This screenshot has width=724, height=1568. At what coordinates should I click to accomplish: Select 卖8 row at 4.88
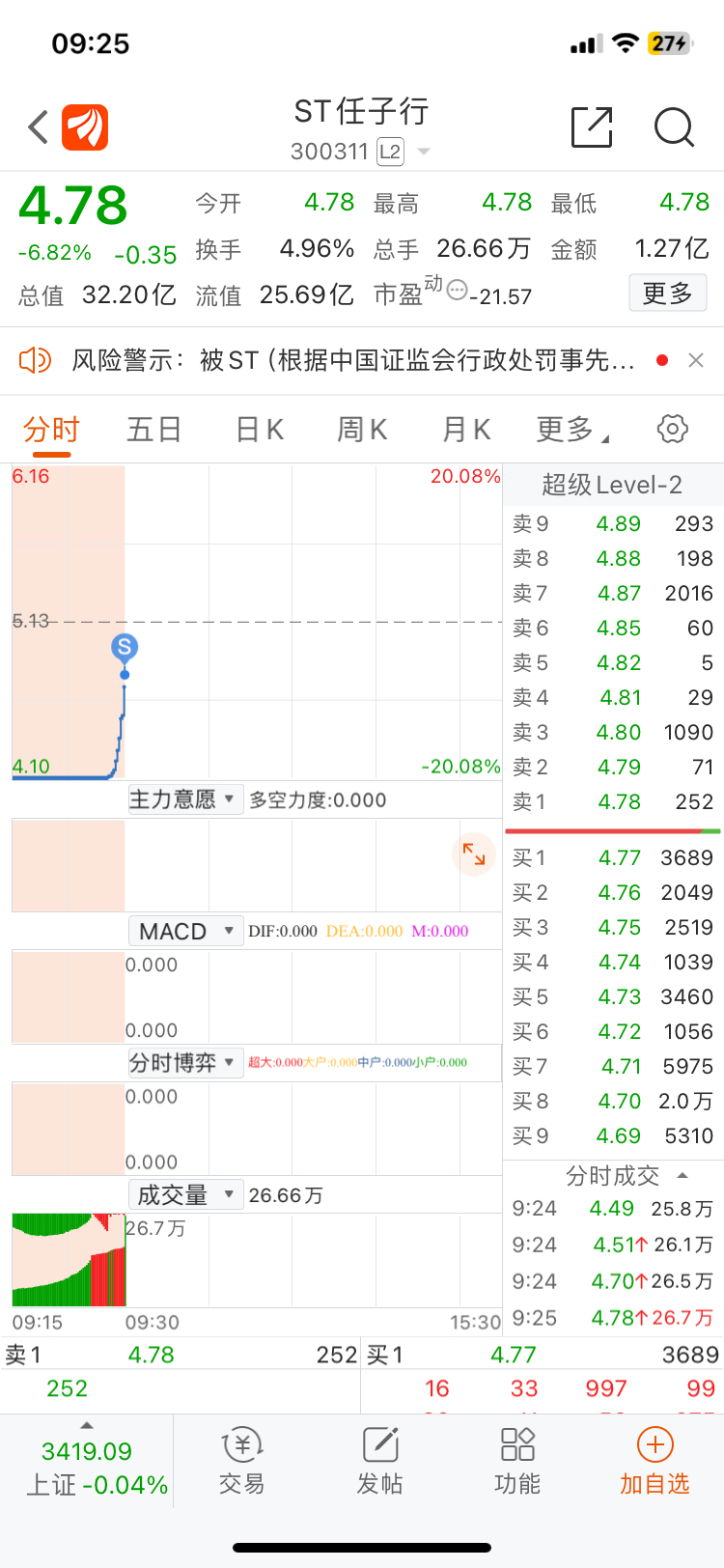point(613,558)
